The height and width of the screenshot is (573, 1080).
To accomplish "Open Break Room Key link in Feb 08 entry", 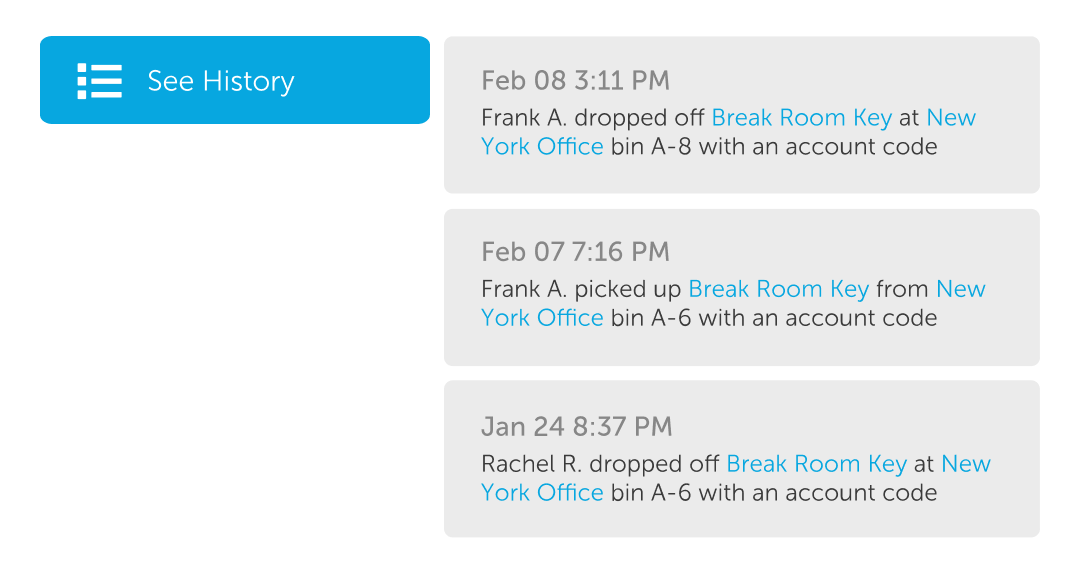I will [802, 118].
